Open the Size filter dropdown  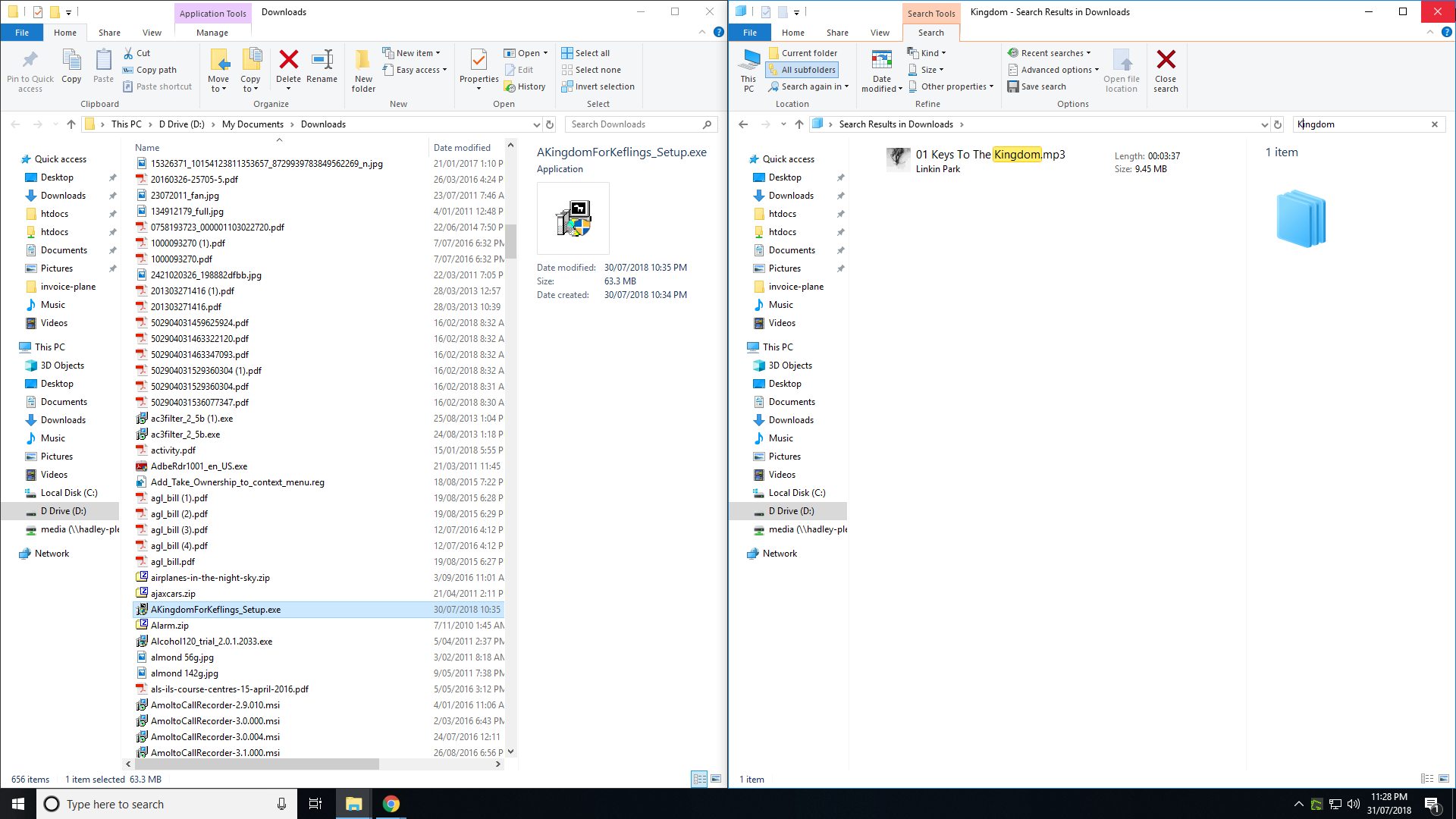pos(926,70)
